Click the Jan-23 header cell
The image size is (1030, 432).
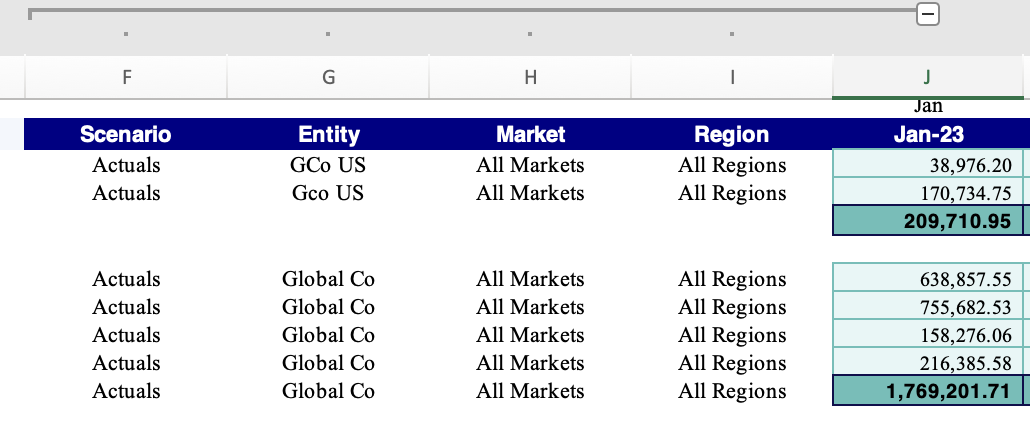pyautogui.click(x=928, y=135)
